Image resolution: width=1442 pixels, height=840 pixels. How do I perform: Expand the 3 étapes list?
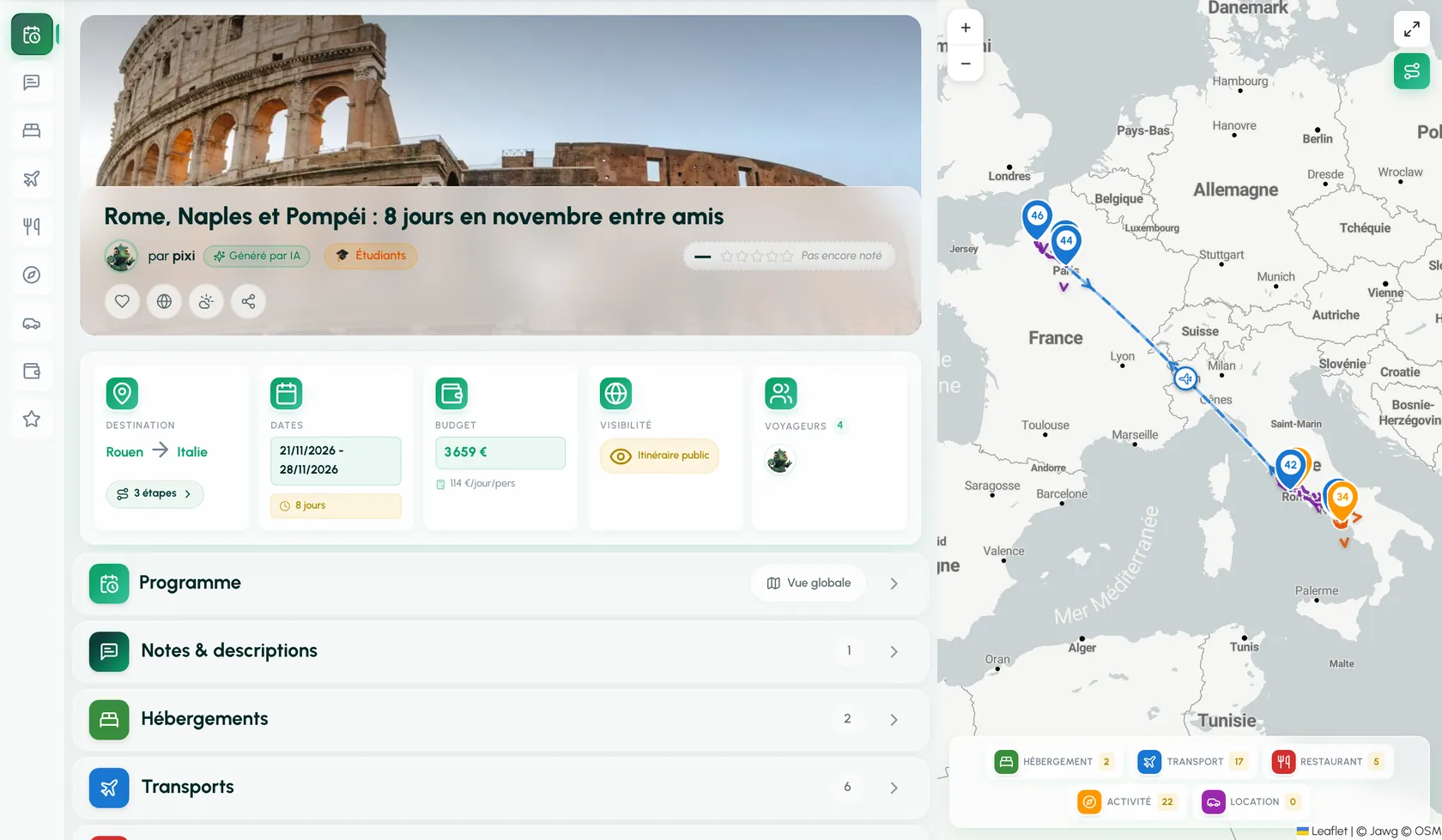[155, 493]
